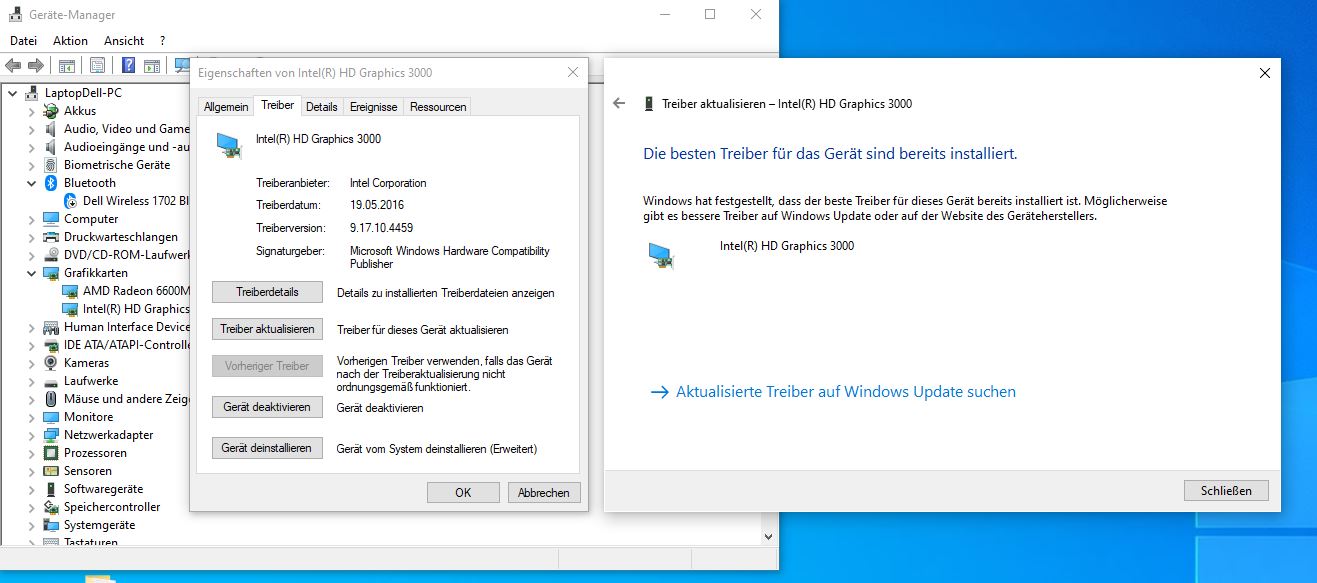The width and height of the screenshot is (1317, 583).
Task: Expand the IDE ATA/ATAPI-Controller node
Action: (x=32, y=345)
